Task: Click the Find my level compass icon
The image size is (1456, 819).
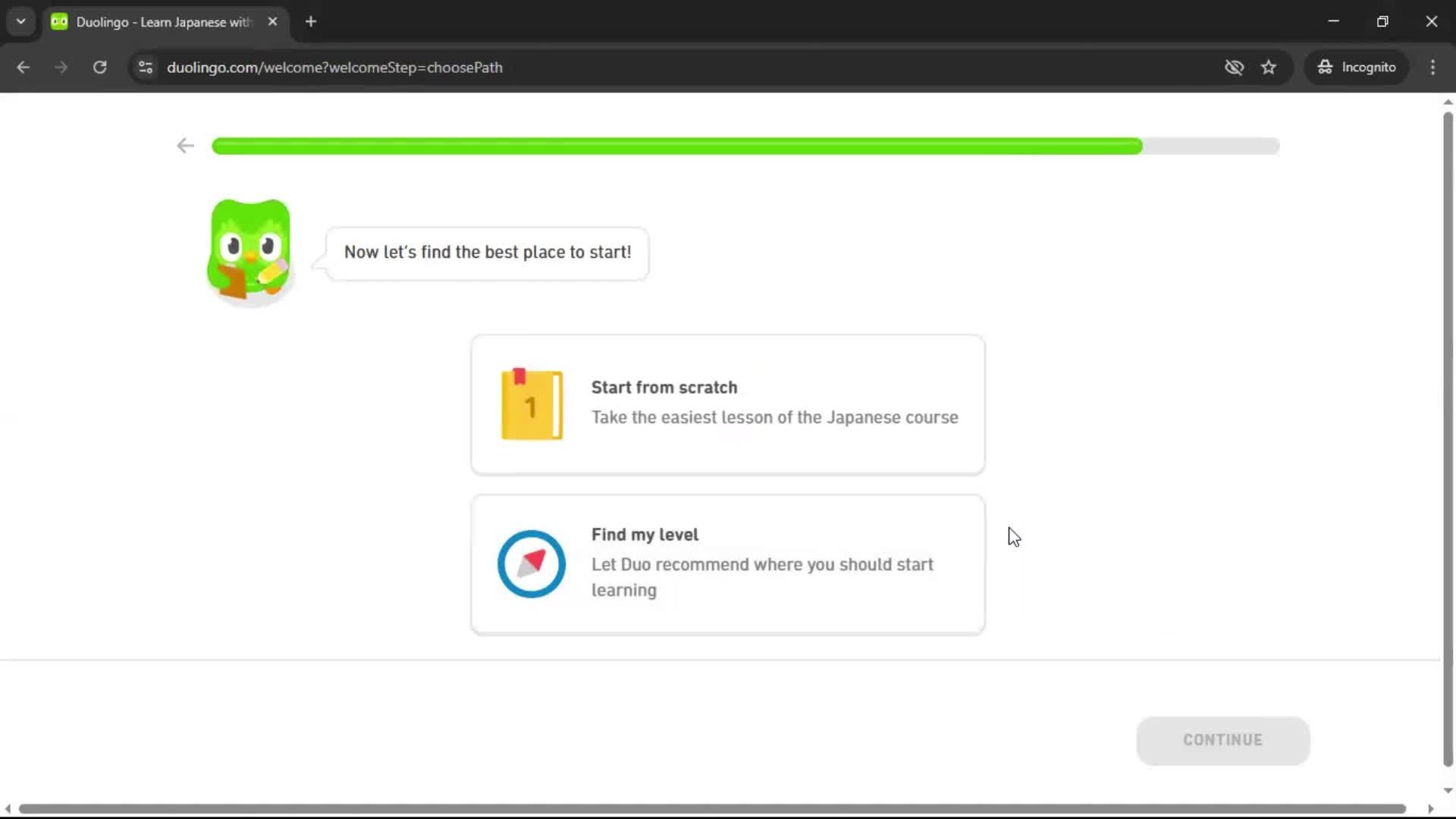Action: 531,564
